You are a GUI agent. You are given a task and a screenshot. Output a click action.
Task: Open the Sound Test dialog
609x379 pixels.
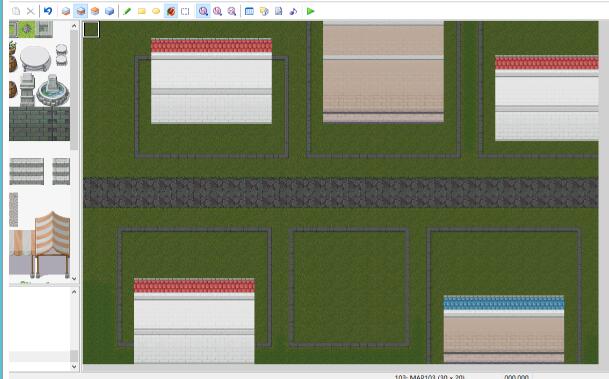click(293, 11)
